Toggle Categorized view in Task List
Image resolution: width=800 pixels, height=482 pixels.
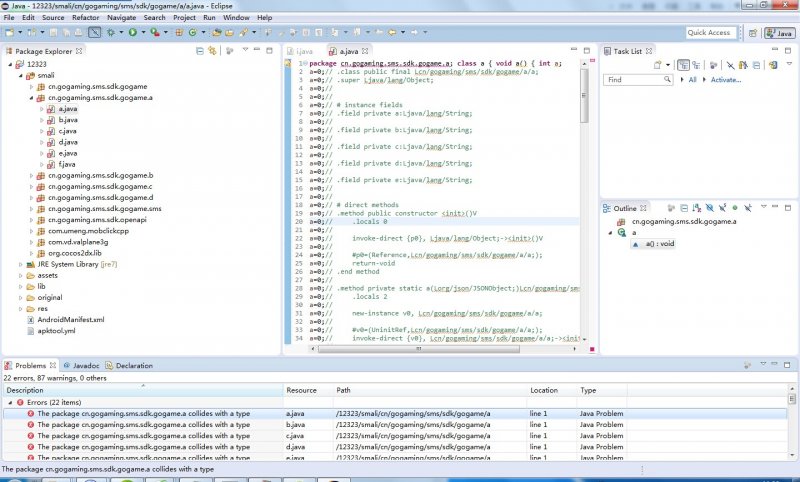coord(683,65)
